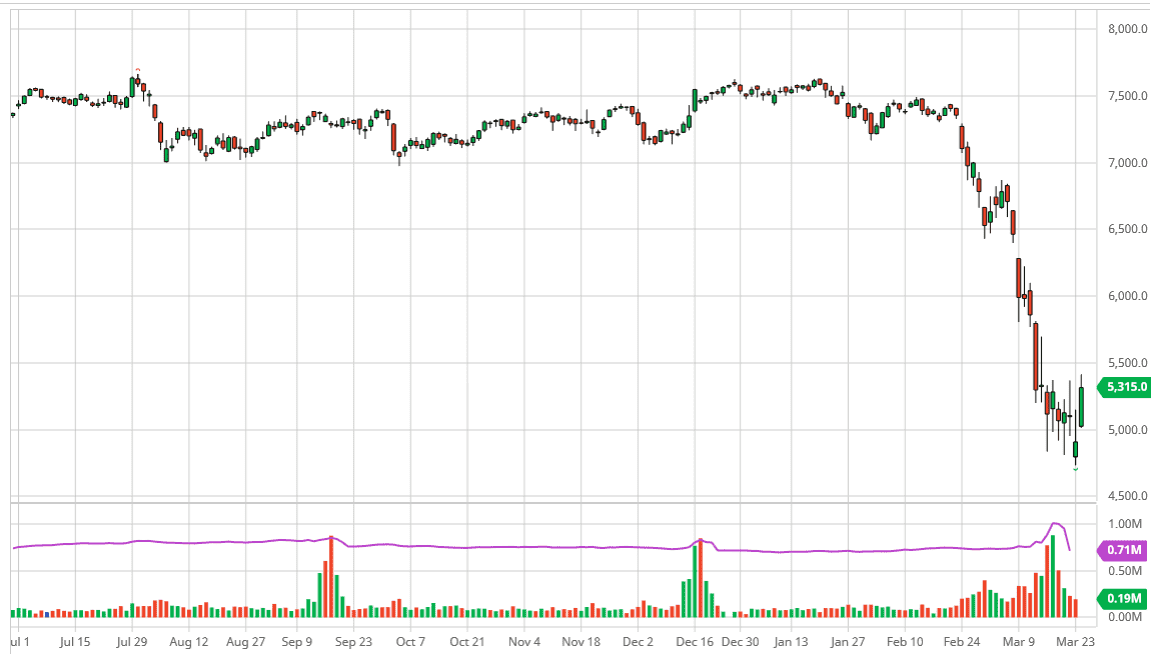
Task: Click the red down arc marker above late July candle
Action: [x=138, y=70]
